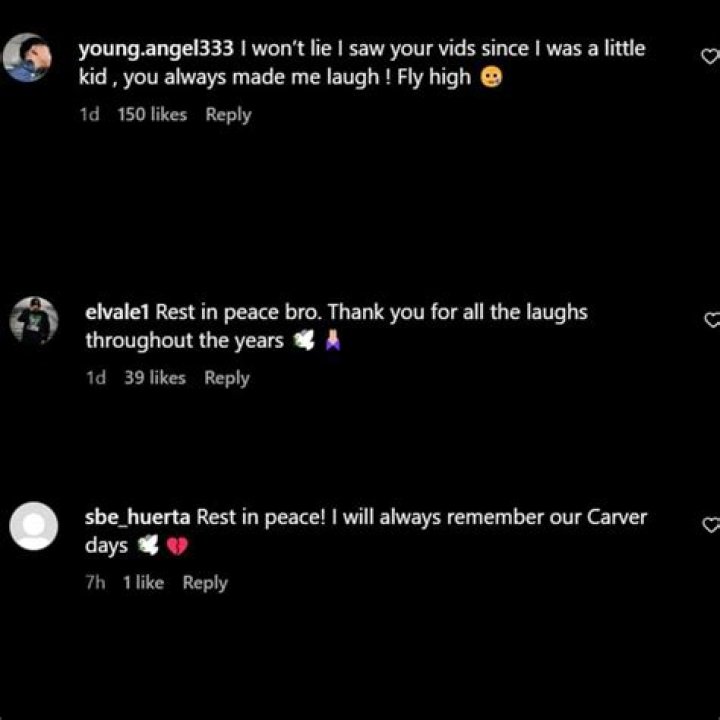This screenshot has height=720, width=720.
Task: Tap heart icon beside elvale1's comment
Action: 713,320
